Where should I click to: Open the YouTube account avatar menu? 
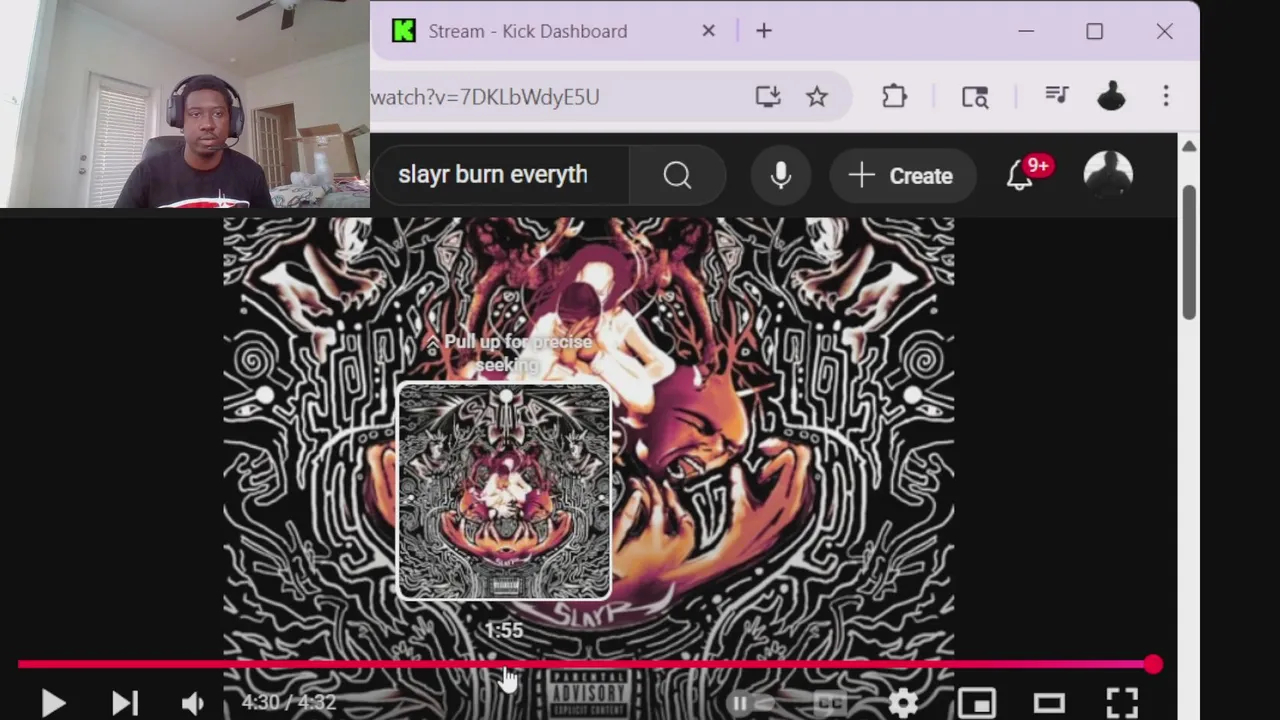tap(1108, 175)
